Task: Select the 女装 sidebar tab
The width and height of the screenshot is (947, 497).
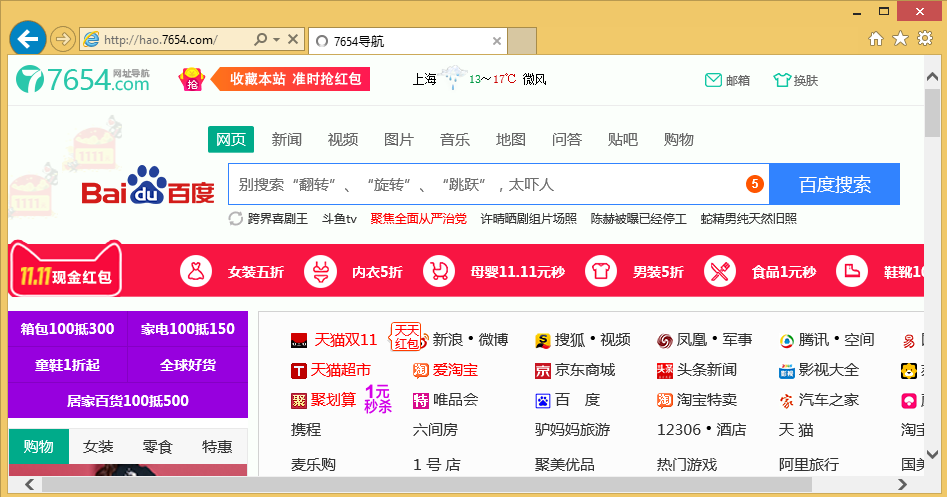Action: tap(98, 446)
